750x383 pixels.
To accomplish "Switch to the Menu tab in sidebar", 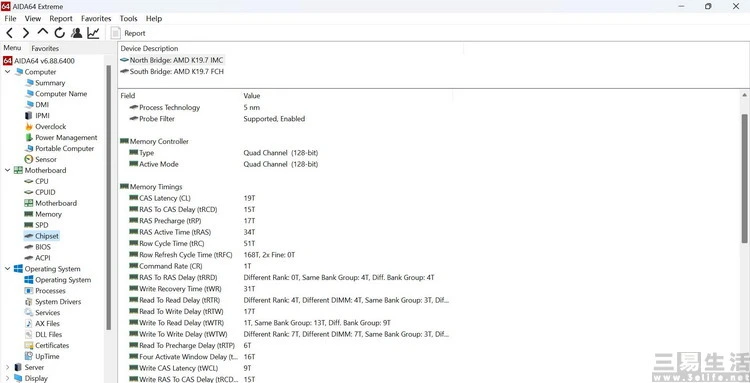I will tap(12, 48).
